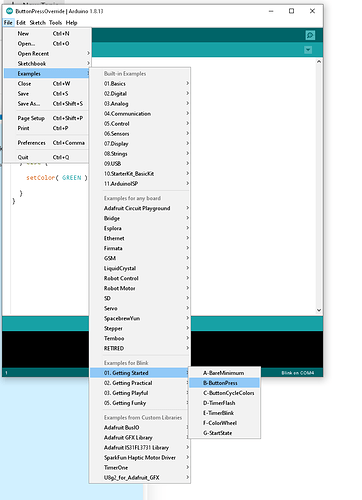Open the 10.StarterKit_BasicKit submenu
This screenshot has height=500, width=362.
click(x=140, y=174)
